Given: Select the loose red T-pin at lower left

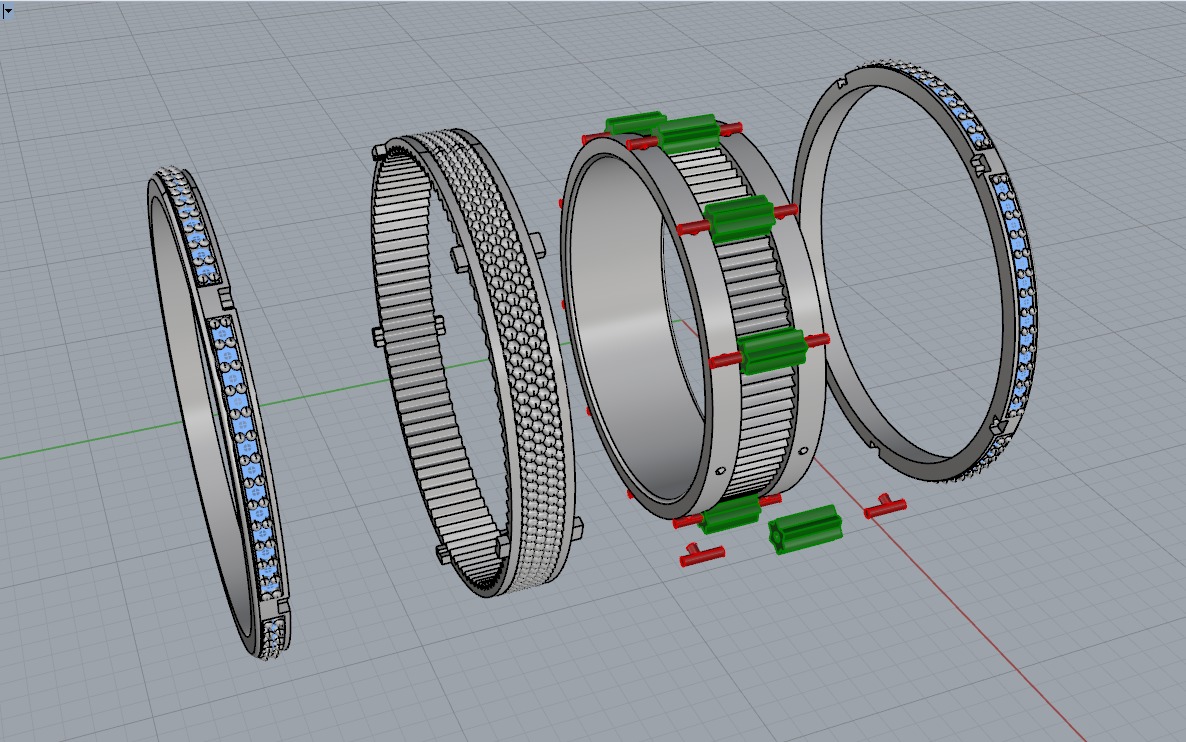Looking at the screenshot, I should pos(701,554).
